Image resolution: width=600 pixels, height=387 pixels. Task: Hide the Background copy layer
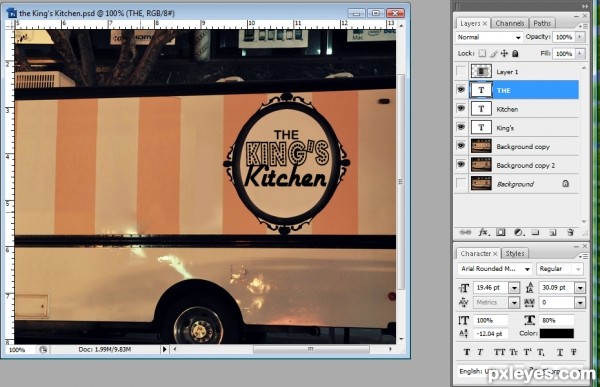coord(461,146)
